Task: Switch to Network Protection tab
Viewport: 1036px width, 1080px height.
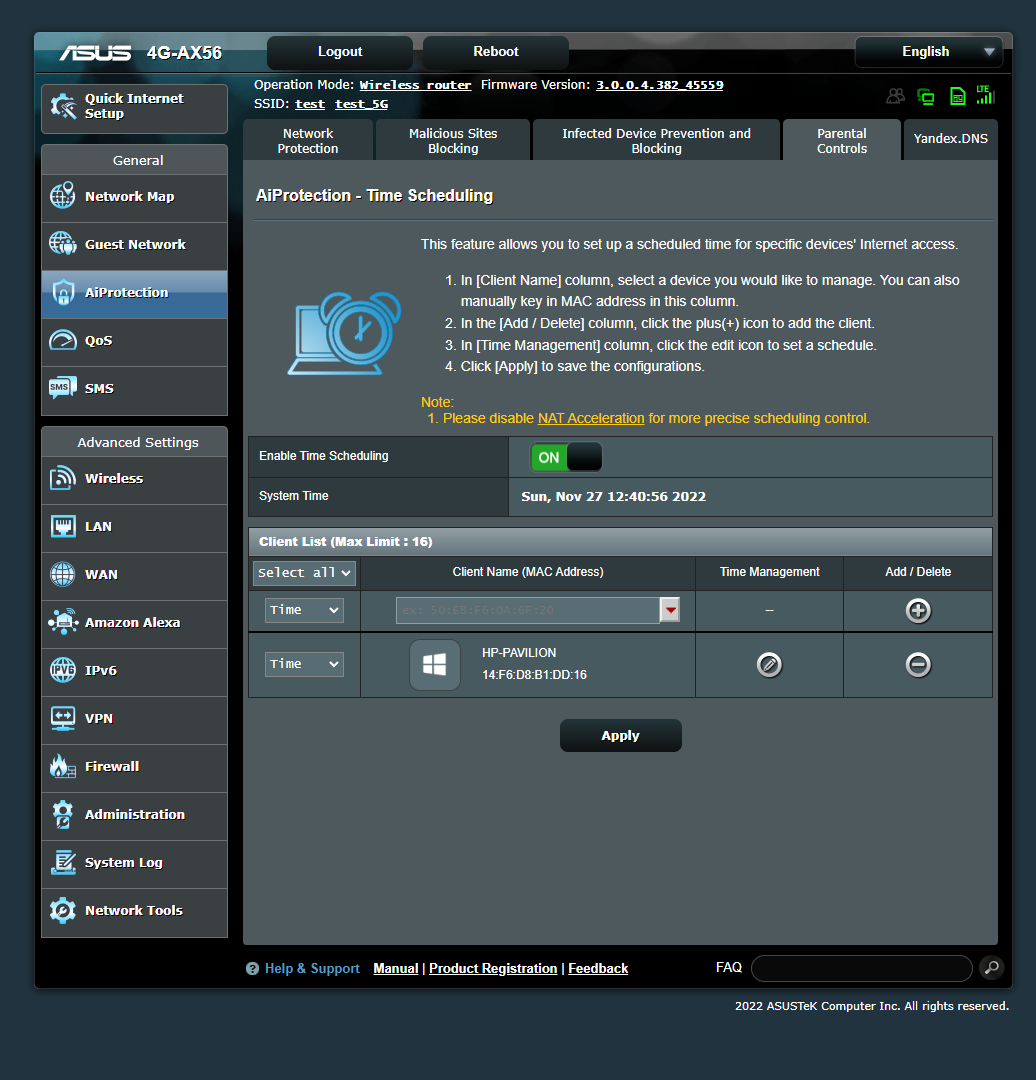Action: pos(308,141)
